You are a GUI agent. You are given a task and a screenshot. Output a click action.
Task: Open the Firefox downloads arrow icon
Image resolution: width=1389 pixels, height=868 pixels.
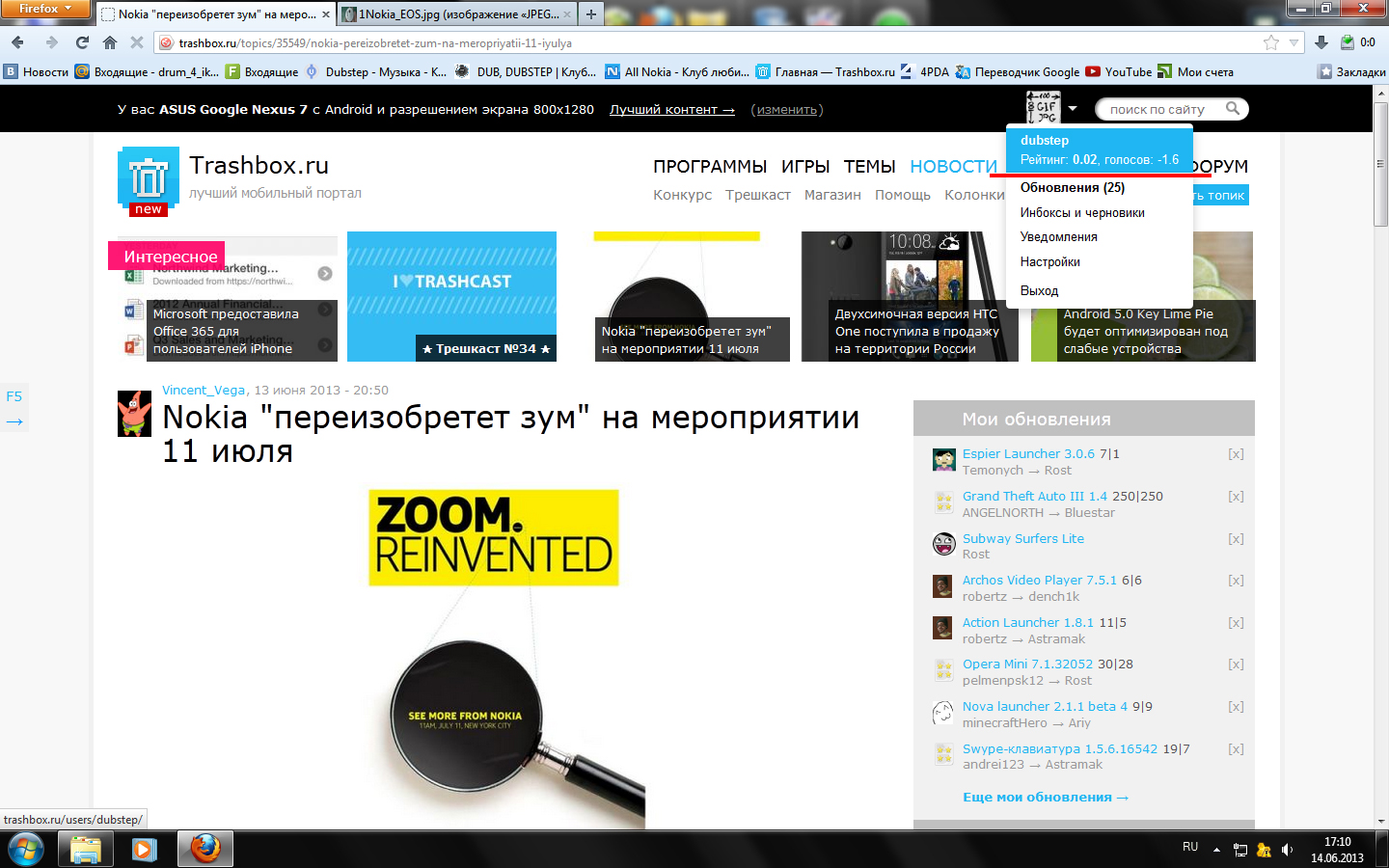1321,42
